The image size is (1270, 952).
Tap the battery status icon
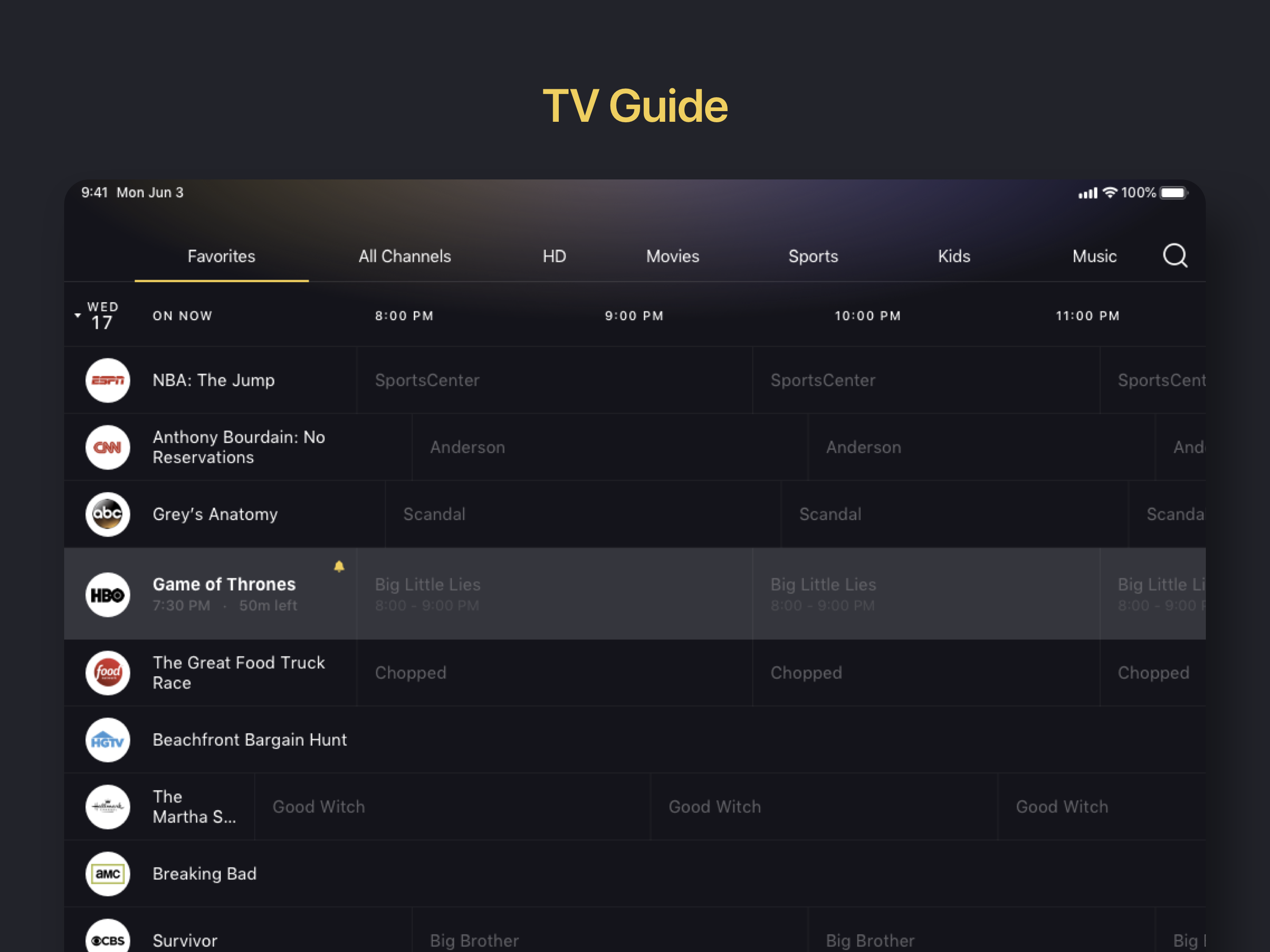(x=1174, y=193)
